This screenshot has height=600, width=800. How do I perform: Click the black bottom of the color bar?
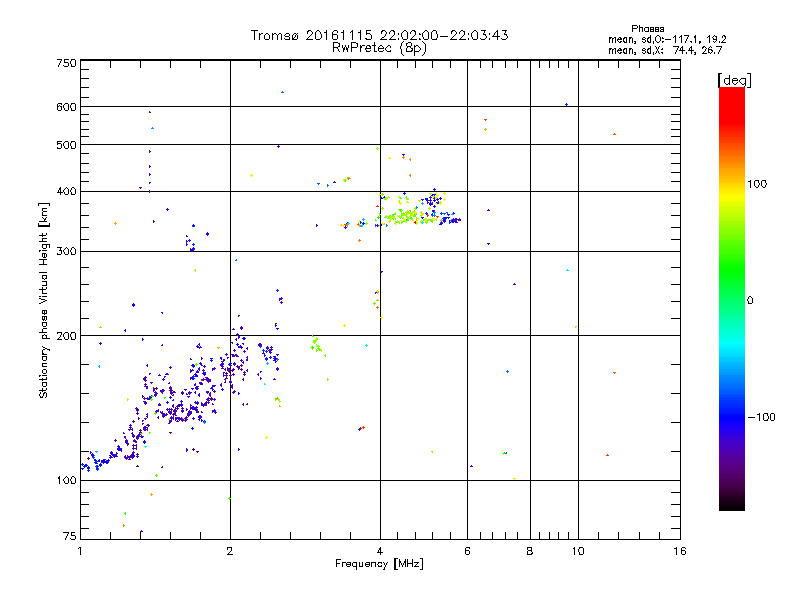(732, 503)
